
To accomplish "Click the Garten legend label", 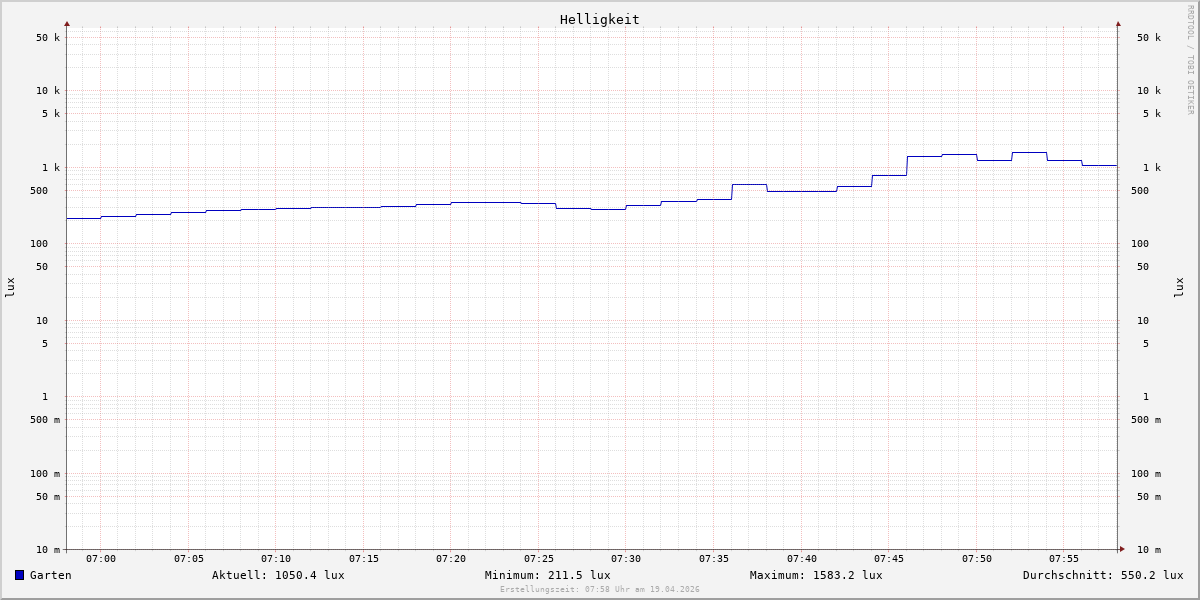I will [x=50, y=575].
